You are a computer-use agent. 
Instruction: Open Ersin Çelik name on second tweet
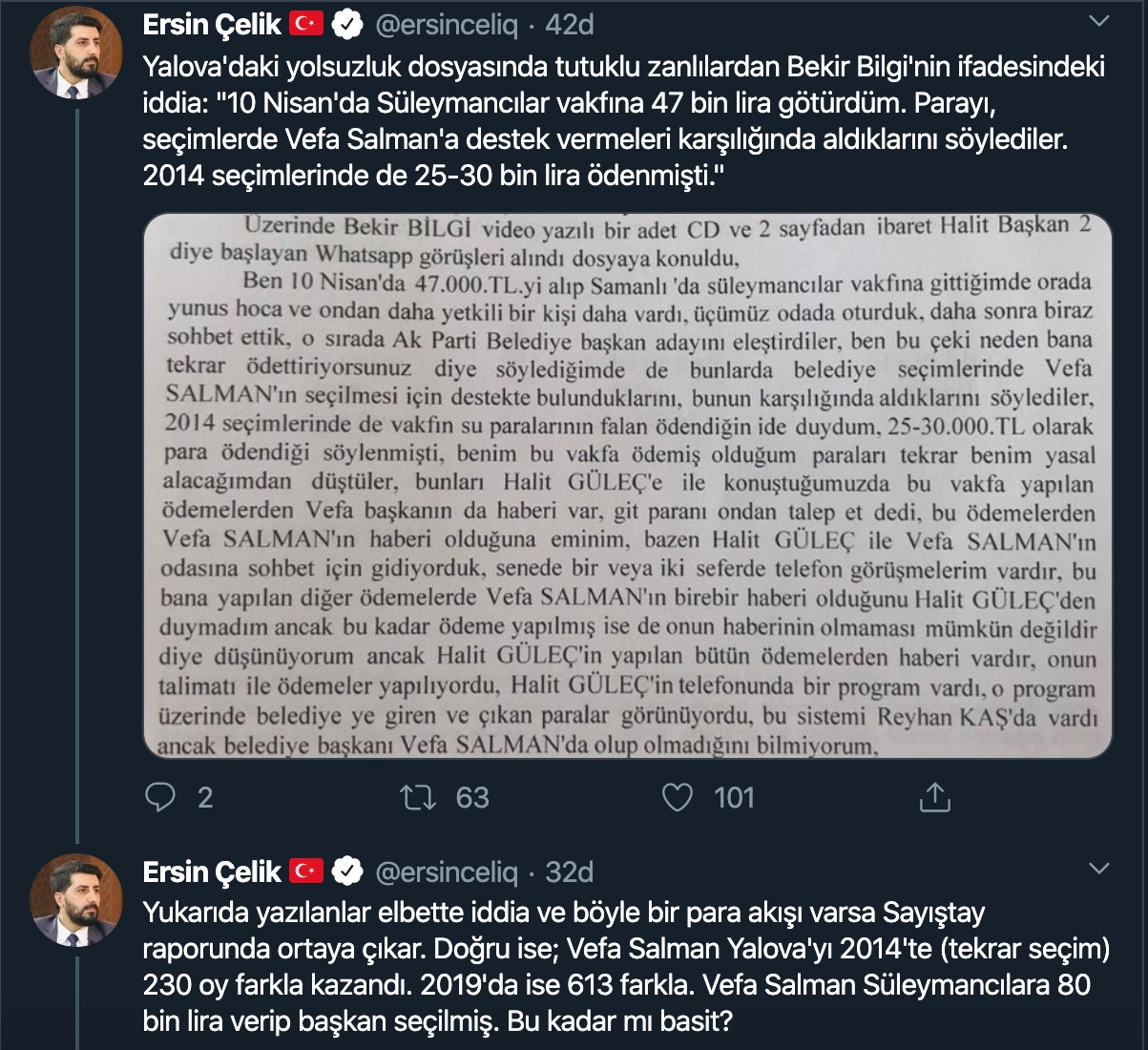pyautogui.click(x=212, y=871)
